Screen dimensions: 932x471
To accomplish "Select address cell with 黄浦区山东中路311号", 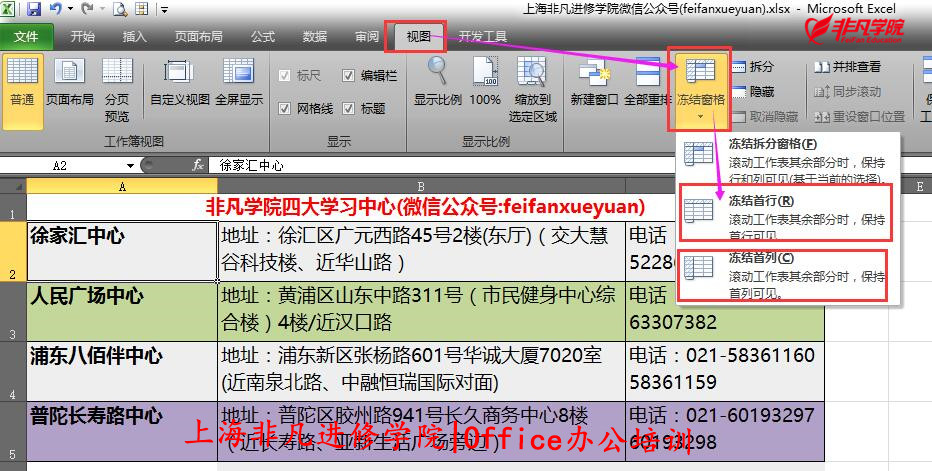I will tap(421, 312).
